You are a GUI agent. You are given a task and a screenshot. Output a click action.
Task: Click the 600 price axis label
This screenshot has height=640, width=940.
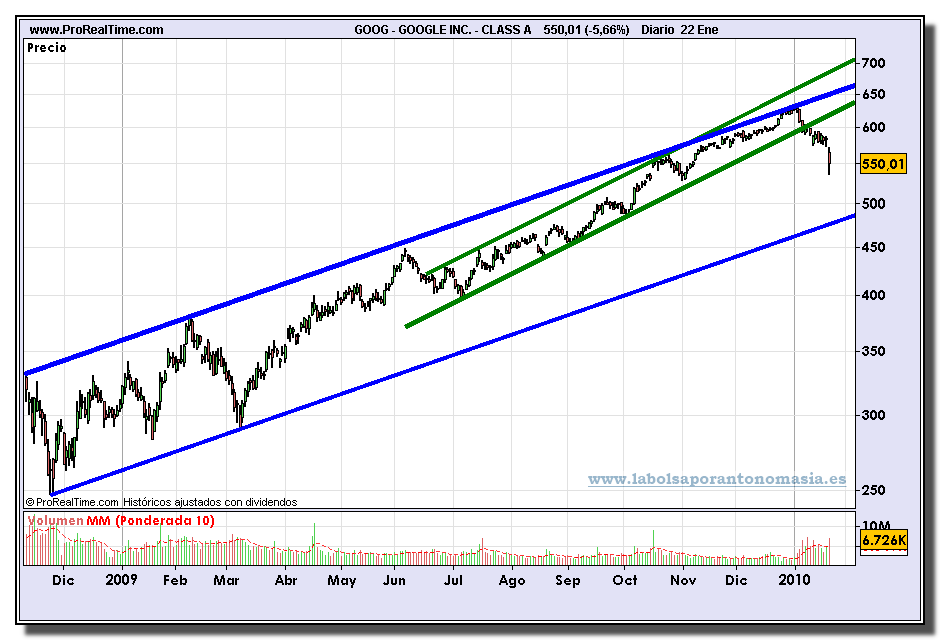point(873,127)
